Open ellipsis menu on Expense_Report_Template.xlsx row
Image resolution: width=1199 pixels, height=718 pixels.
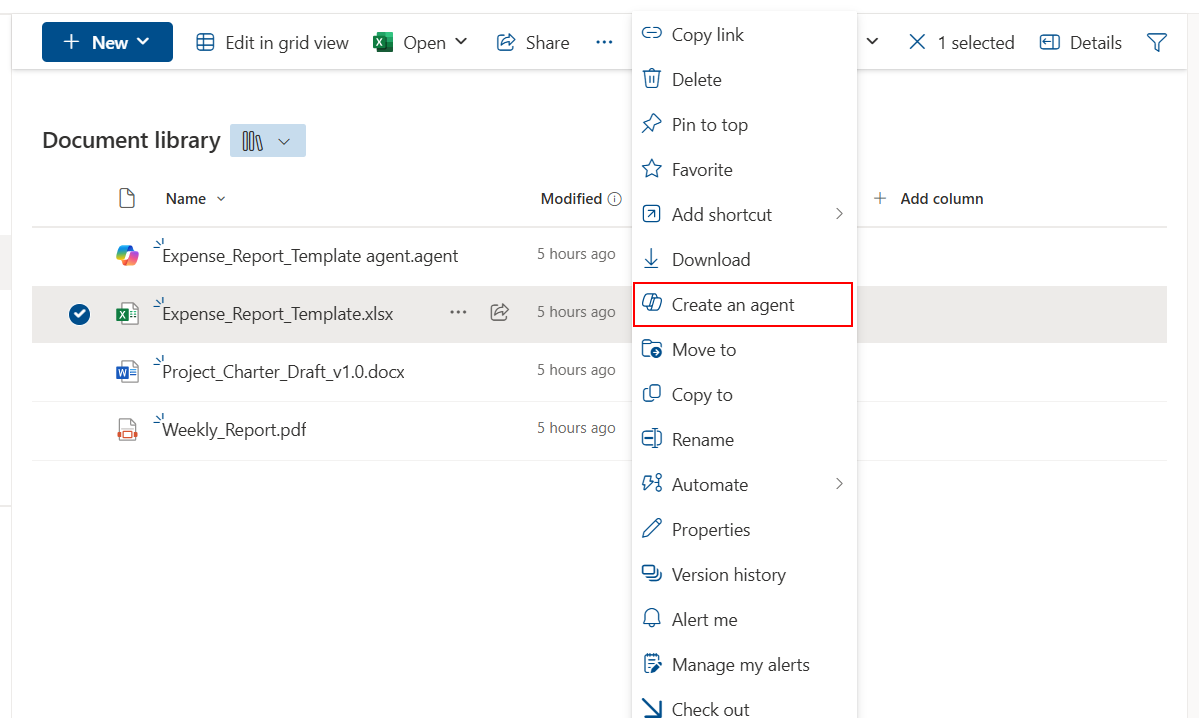point(458,312)
